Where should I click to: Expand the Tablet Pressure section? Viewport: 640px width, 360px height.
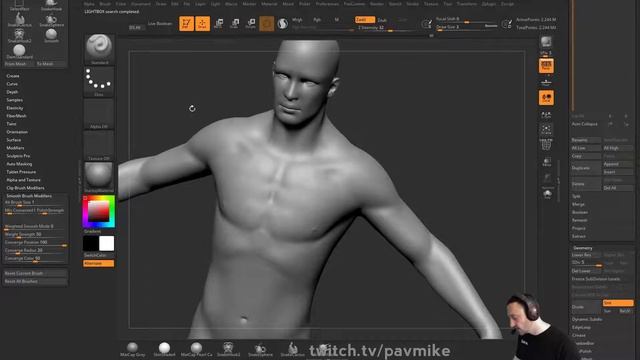[21, 172]
